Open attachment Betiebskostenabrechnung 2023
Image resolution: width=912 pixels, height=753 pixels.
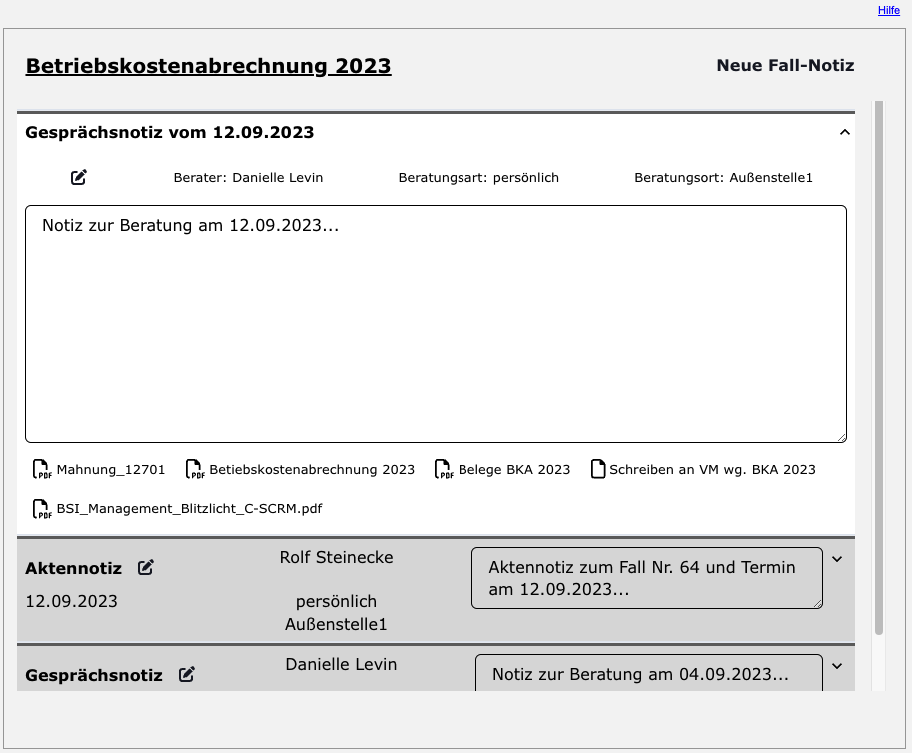(312, 469)
